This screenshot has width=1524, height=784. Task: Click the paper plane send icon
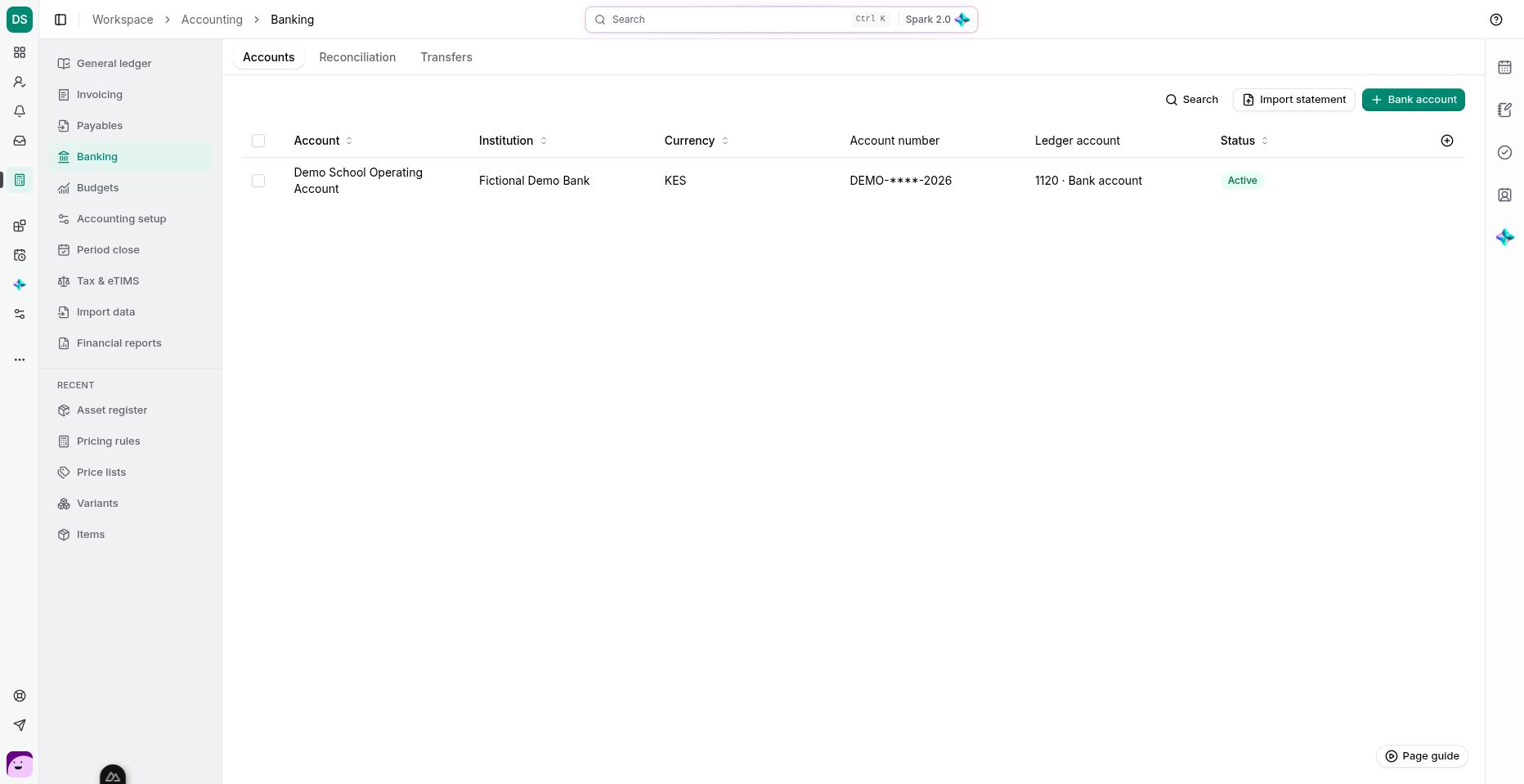[20, 725]
